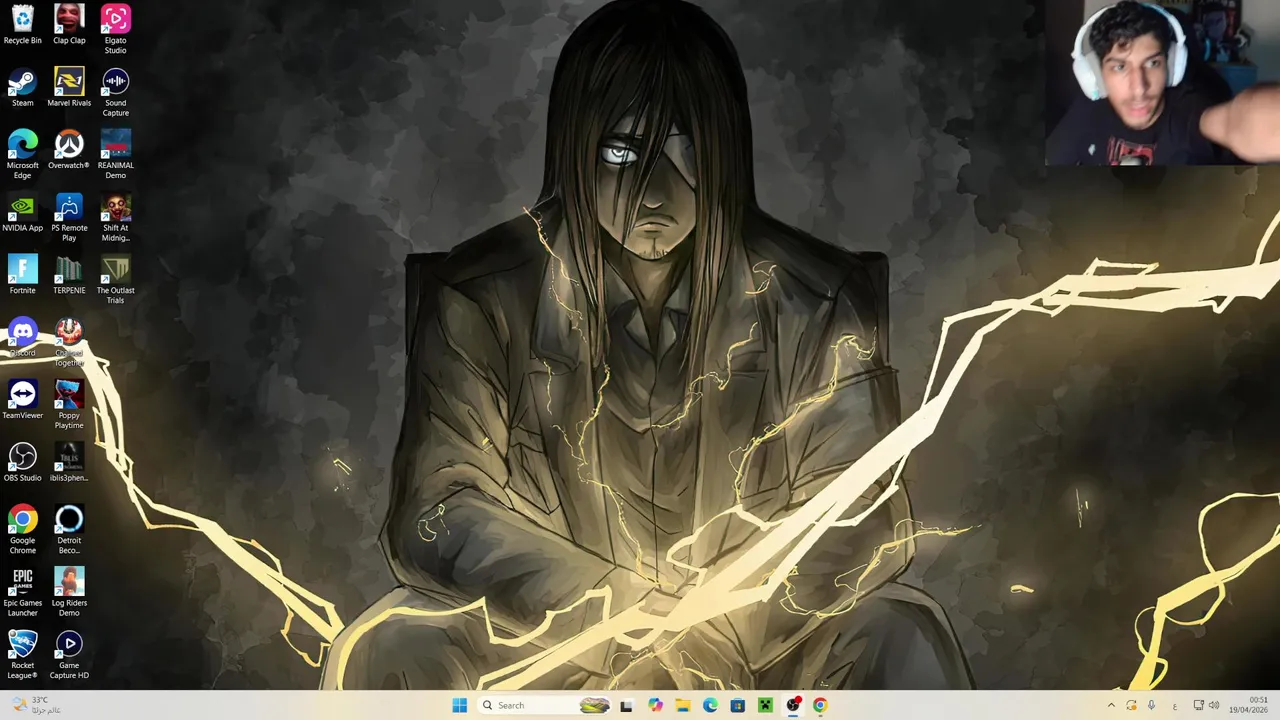Switch the input language indicator
The height and width of the screenshot is (720, 1280).
tap(1175, 705)
